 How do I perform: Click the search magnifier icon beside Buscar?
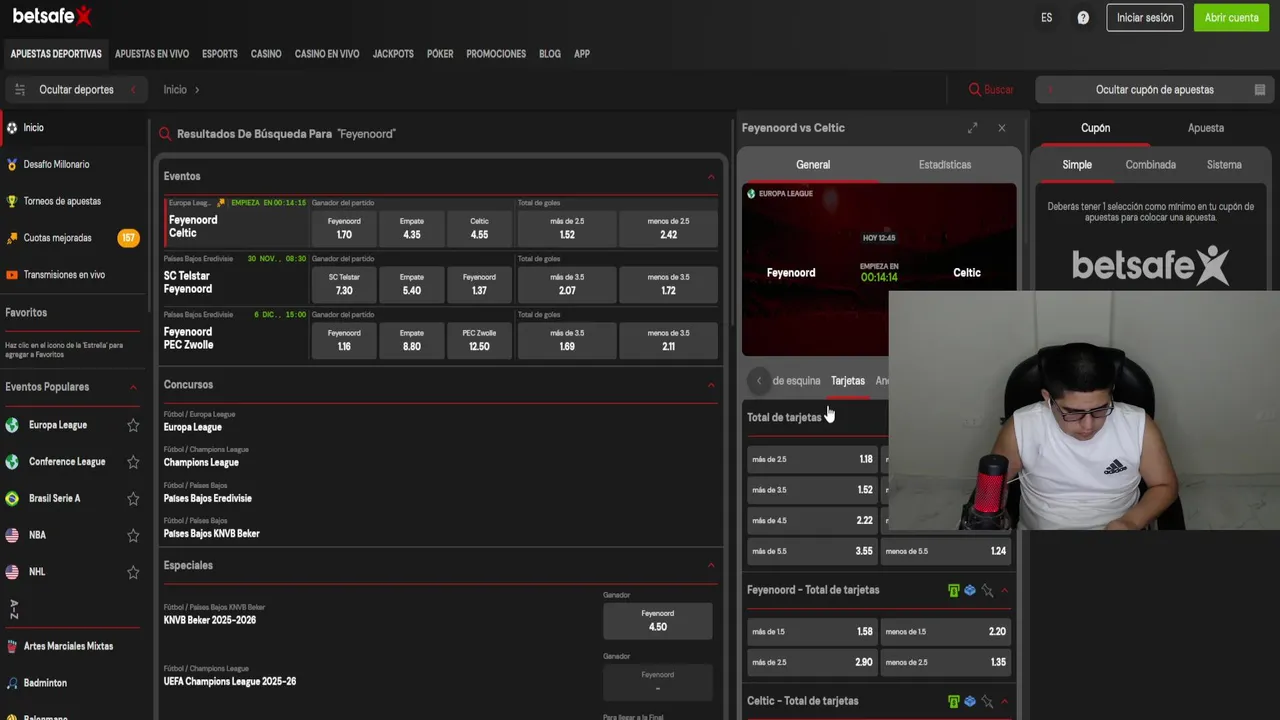pos(975,90)
